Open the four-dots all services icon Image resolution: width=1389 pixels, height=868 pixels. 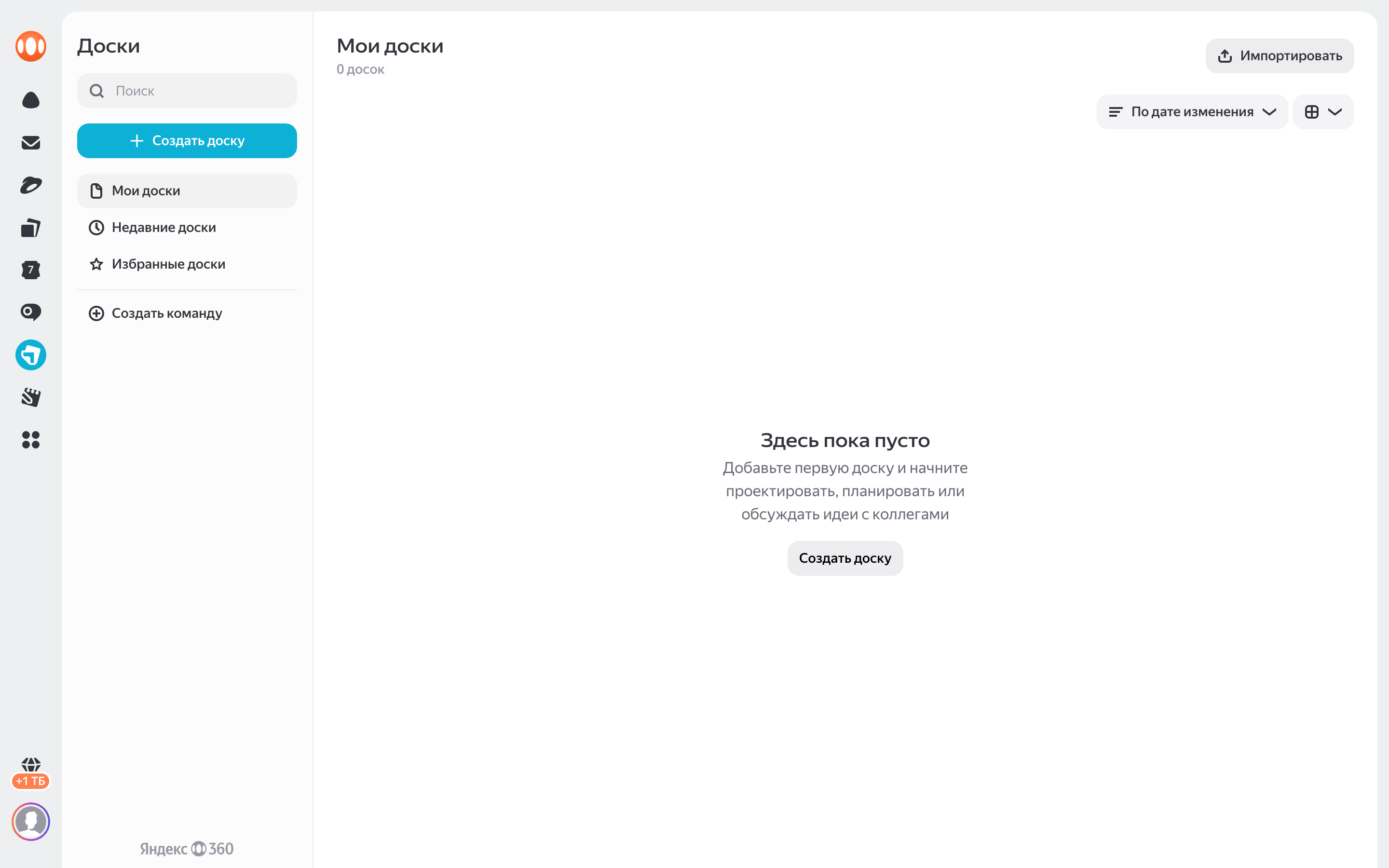(31, 440)
